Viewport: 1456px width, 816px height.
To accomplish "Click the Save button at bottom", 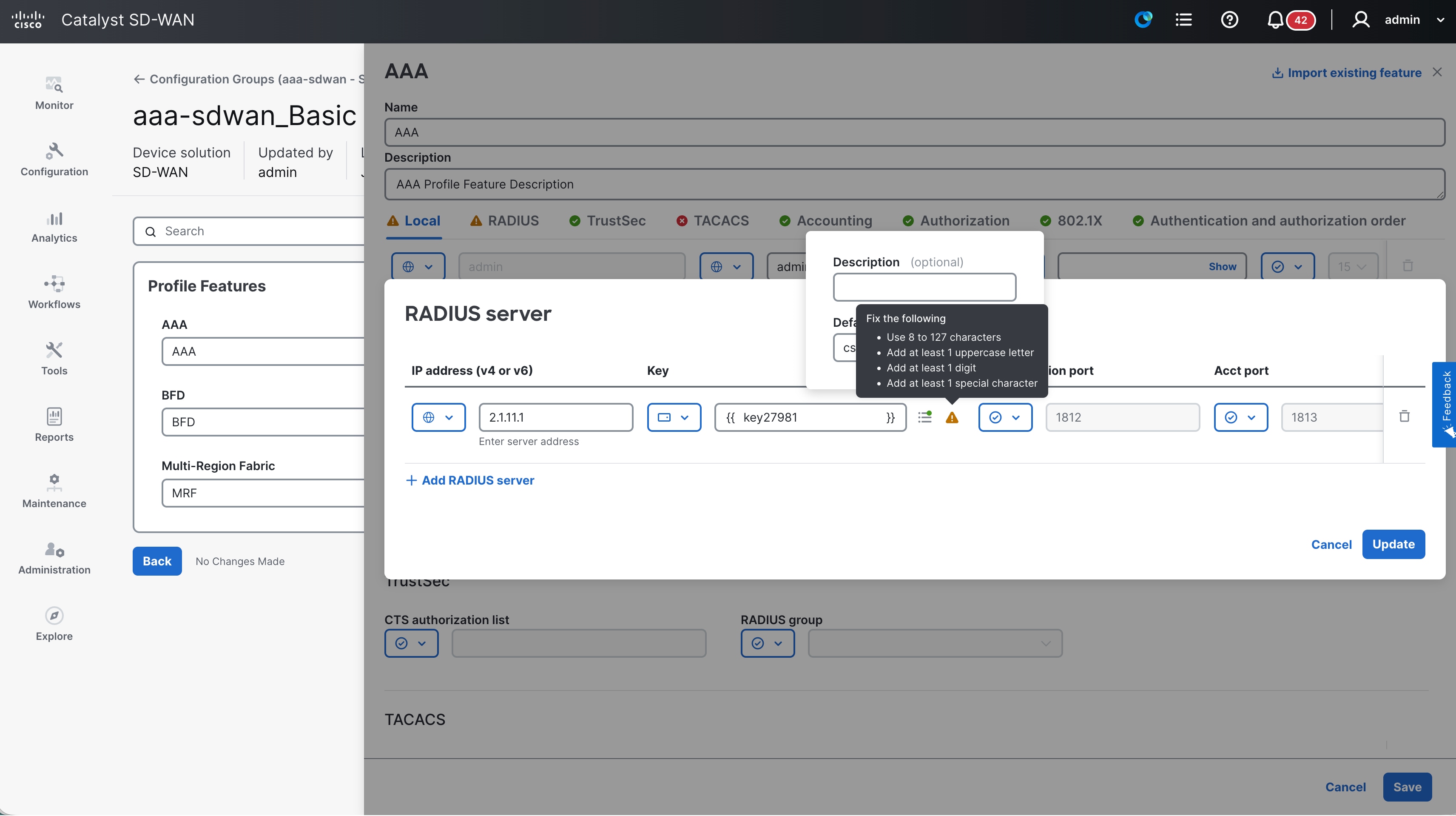I will [x=1407, y=787].
